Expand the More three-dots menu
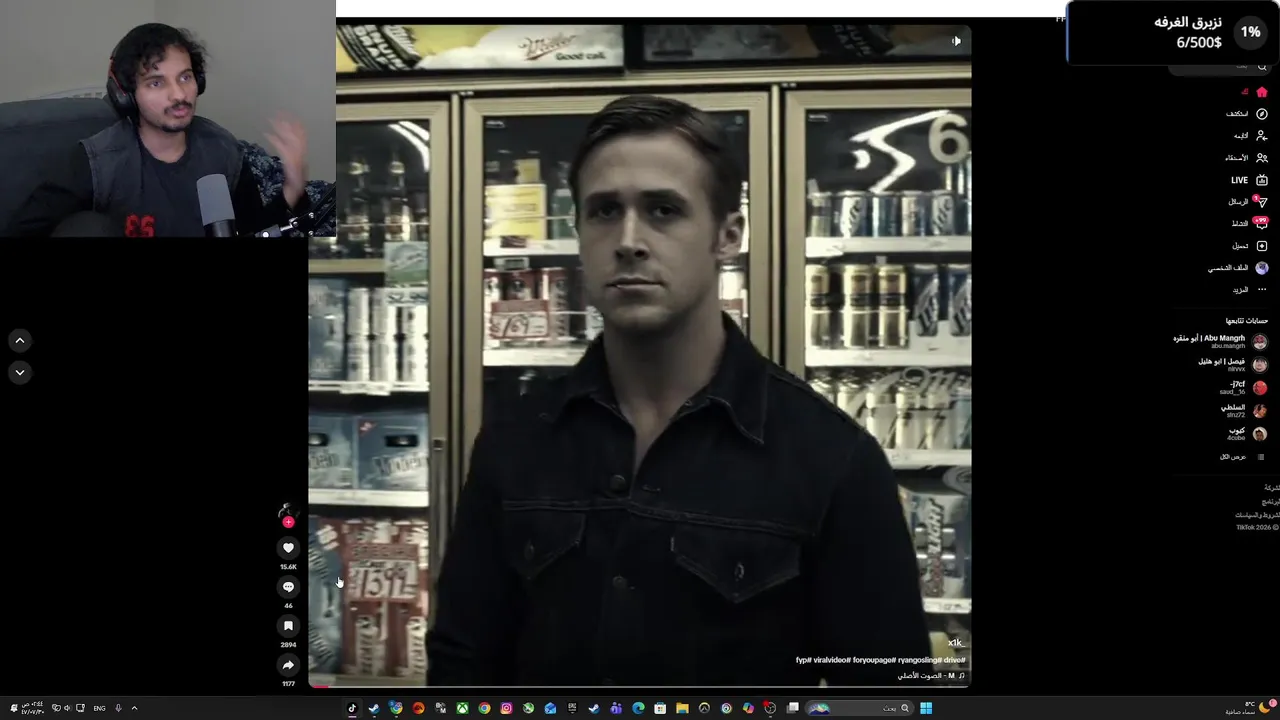The height and width of the screenshot is (720, 1280). click(1261, 290)
